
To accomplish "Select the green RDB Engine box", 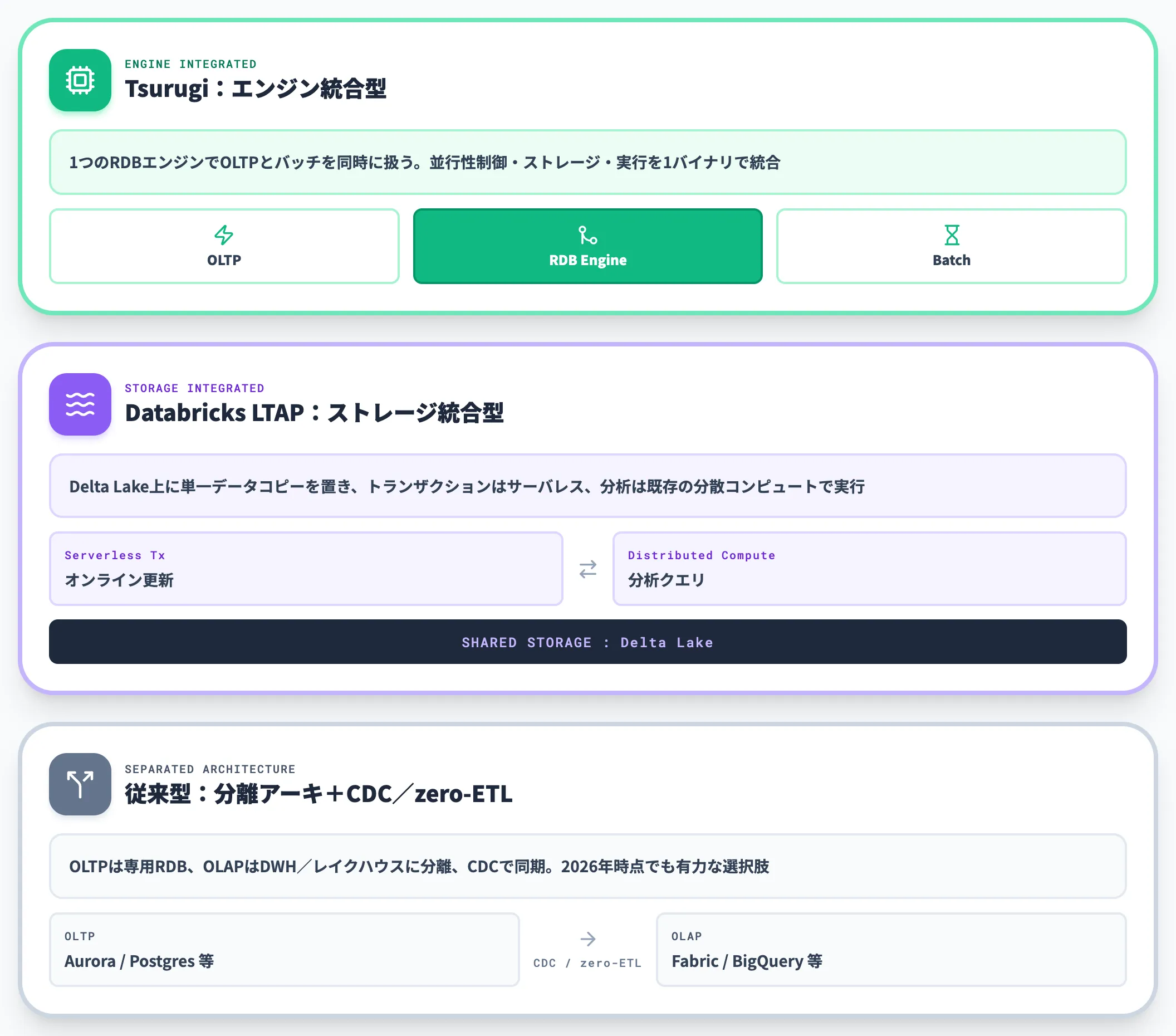I will tap(587, 246).
